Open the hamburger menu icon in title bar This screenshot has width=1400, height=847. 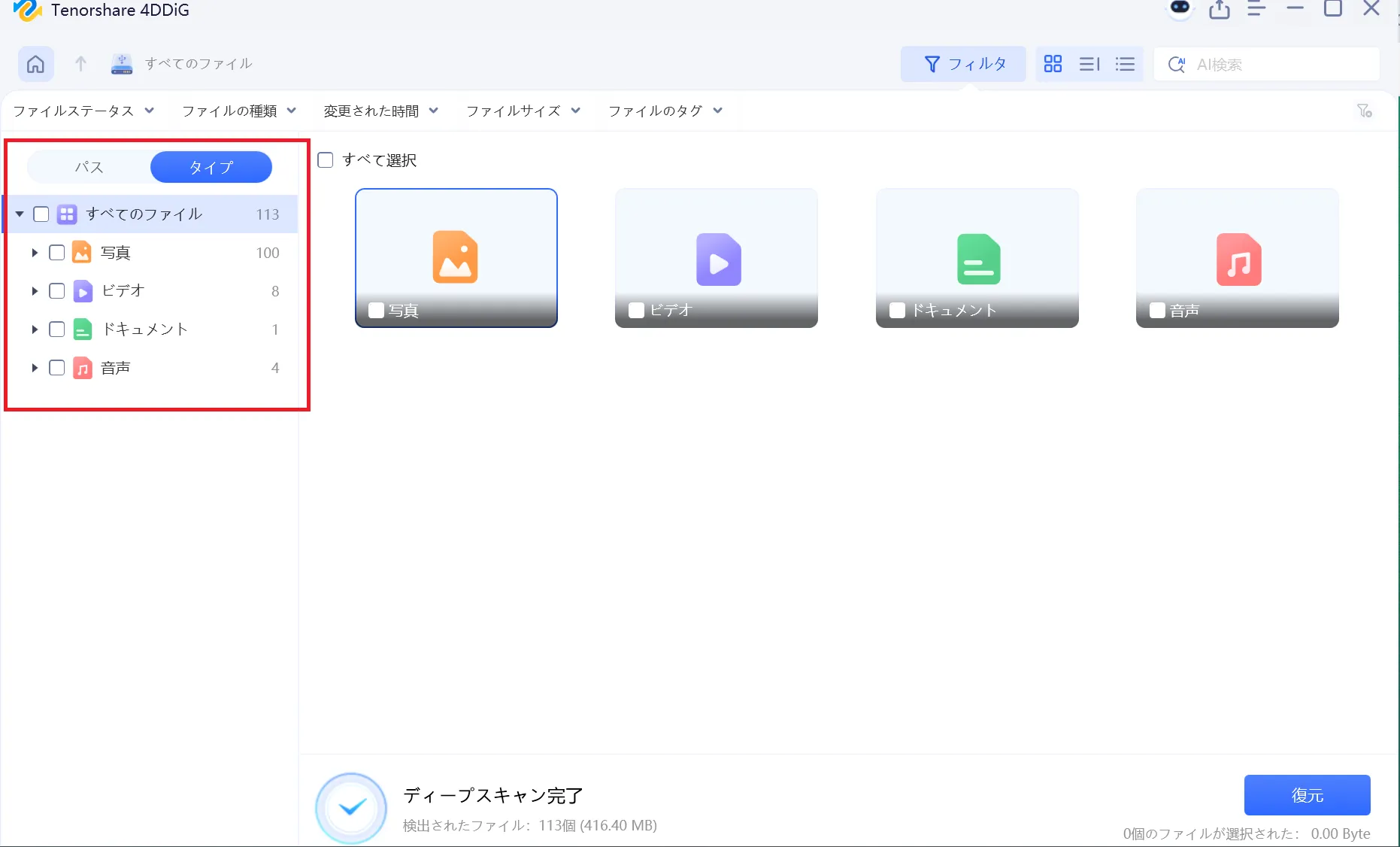point(1256,9)
